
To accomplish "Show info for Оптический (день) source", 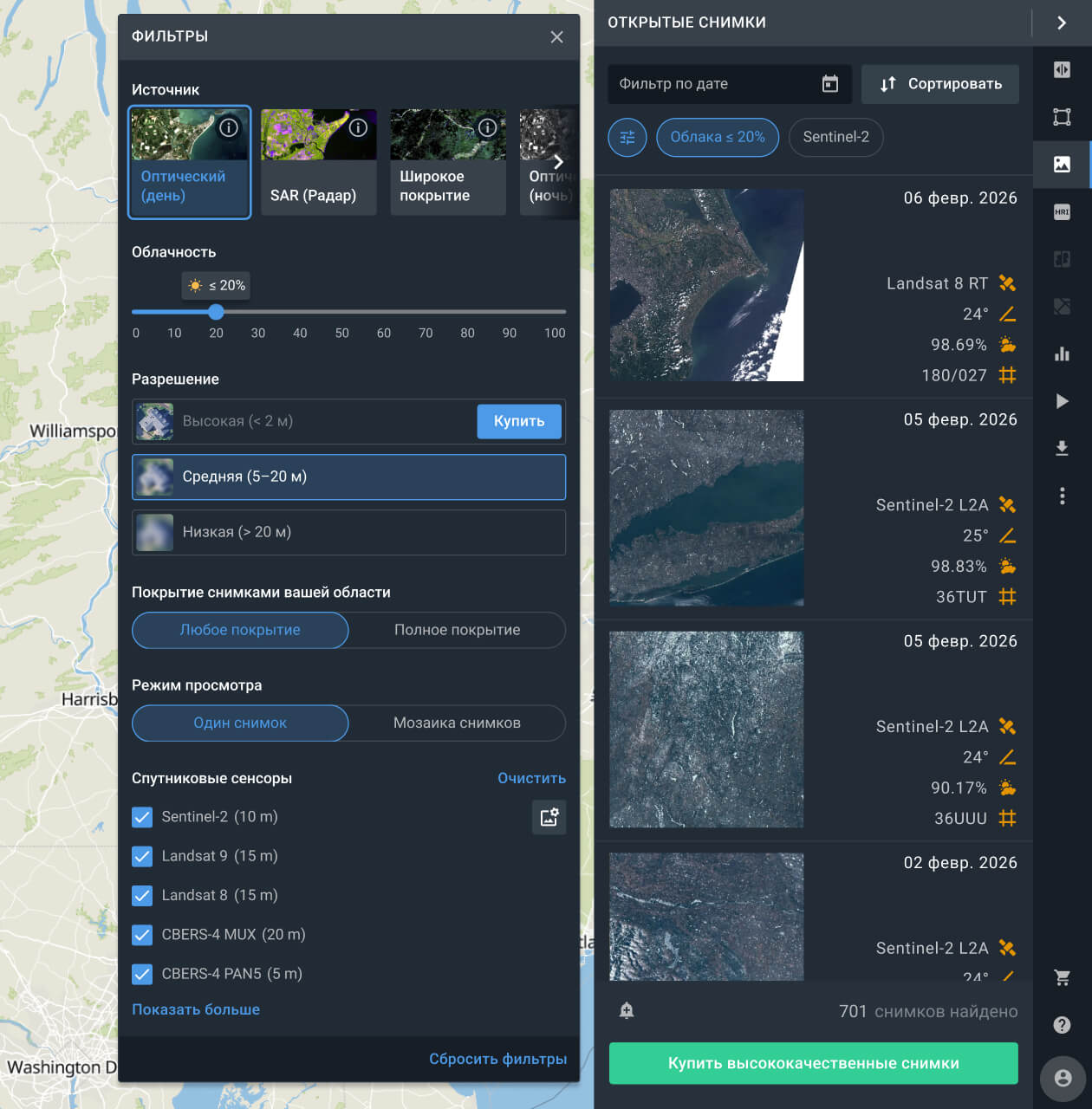I will 229,128.
